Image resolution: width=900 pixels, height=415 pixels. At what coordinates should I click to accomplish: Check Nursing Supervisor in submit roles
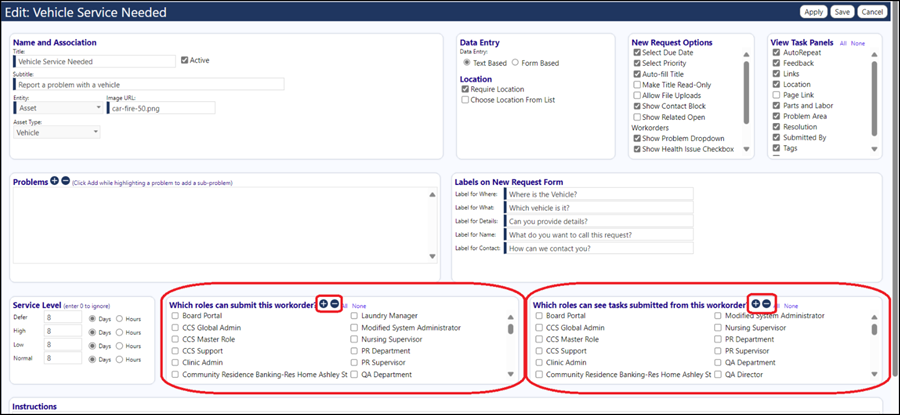(x=354, y=339)
